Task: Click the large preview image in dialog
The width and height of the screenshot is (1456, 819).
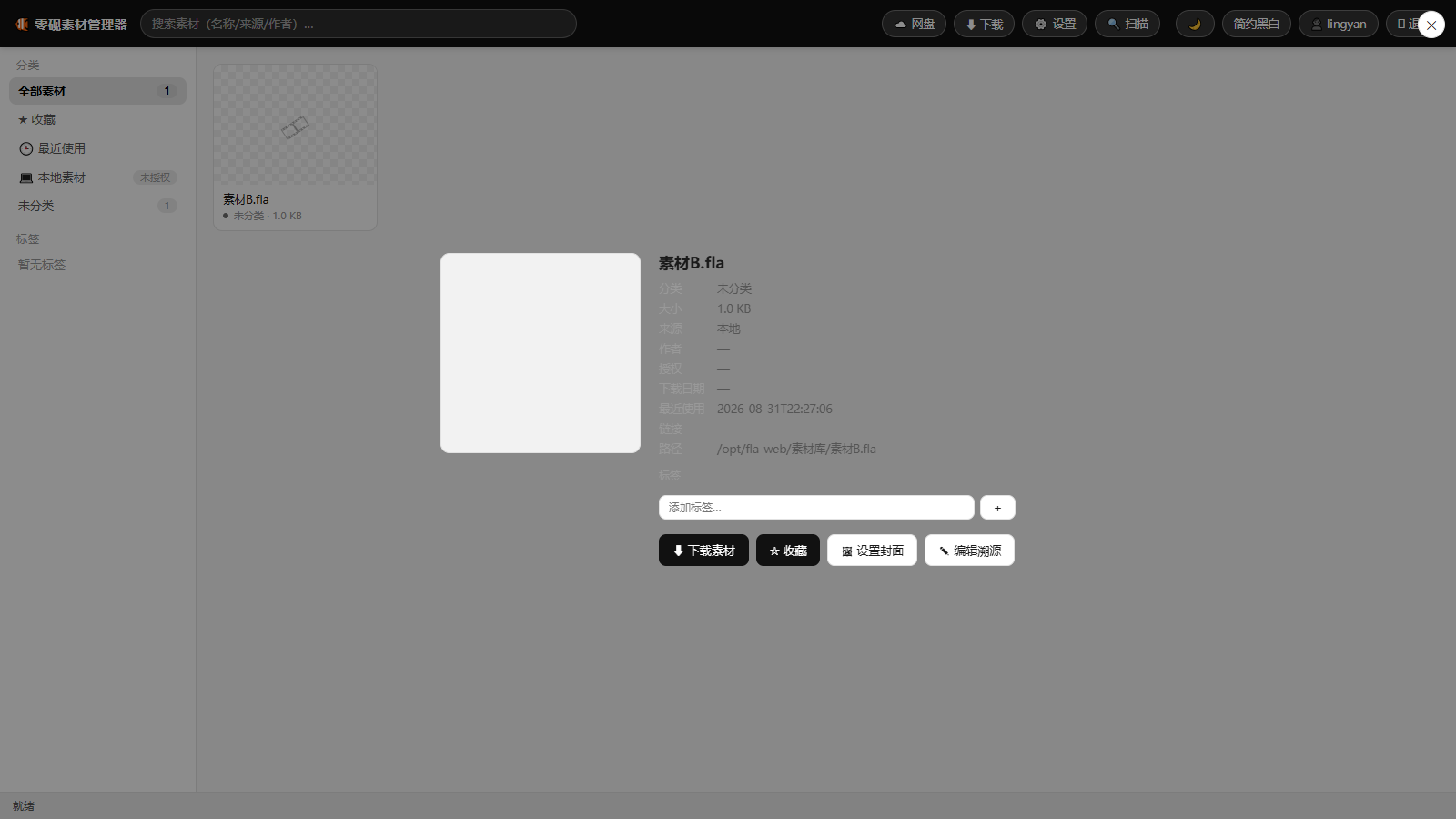Action: click(x=541, y=353)
